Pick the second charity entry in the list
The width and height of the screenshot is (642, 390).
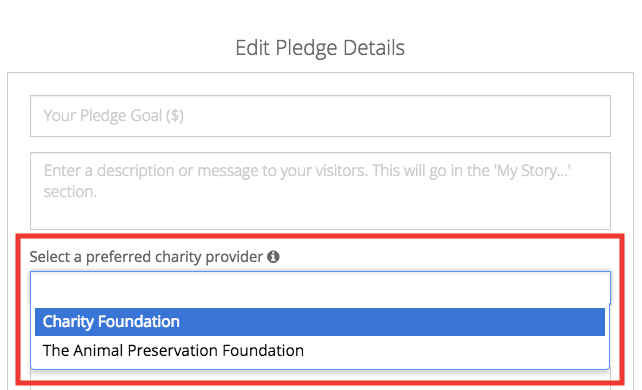pos(320,351)
